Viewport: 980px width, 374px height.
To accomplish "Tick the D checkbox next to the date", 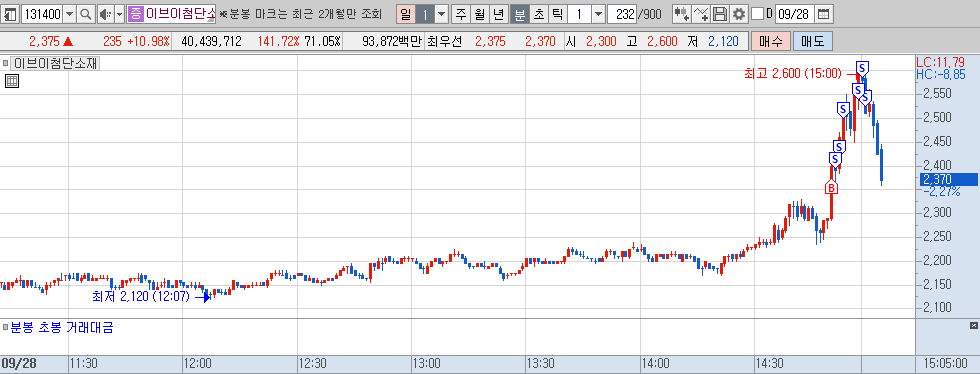I will 757,14.
